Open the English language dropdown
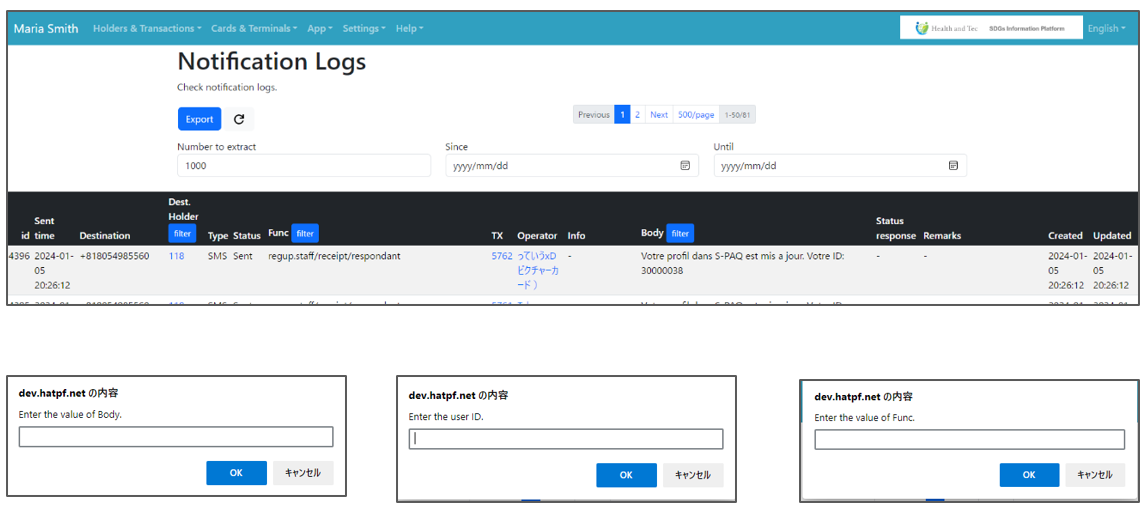1148x508 pixels. [x=1107, y=28]
